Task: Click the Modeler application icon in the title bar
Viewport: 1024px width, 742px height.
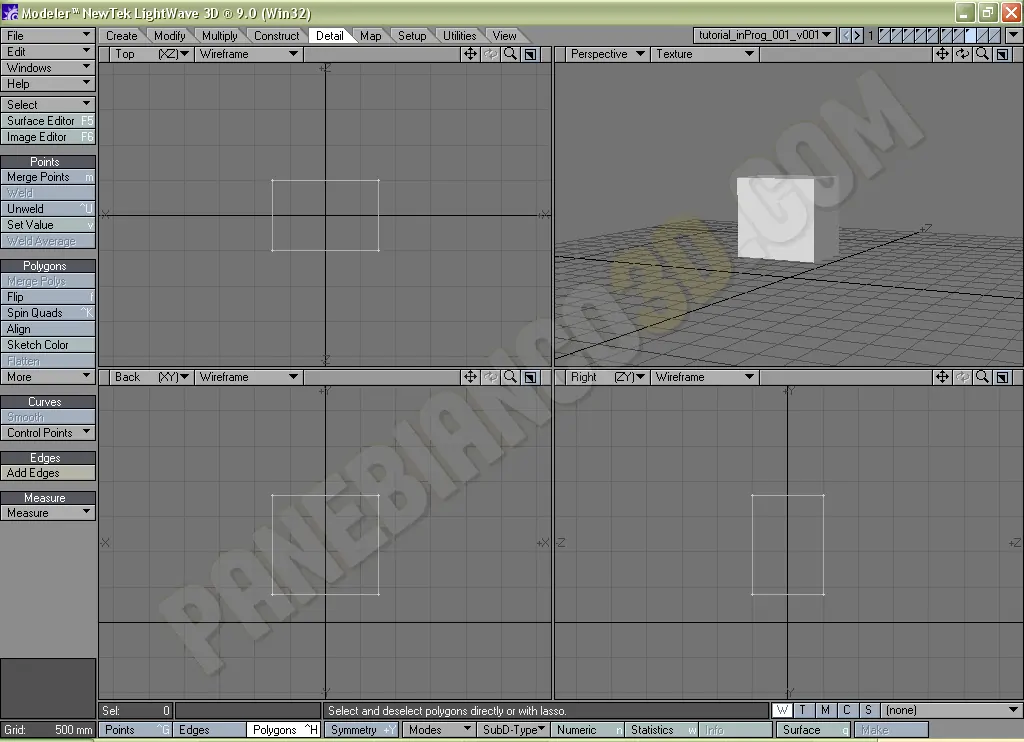Action: 10,12
